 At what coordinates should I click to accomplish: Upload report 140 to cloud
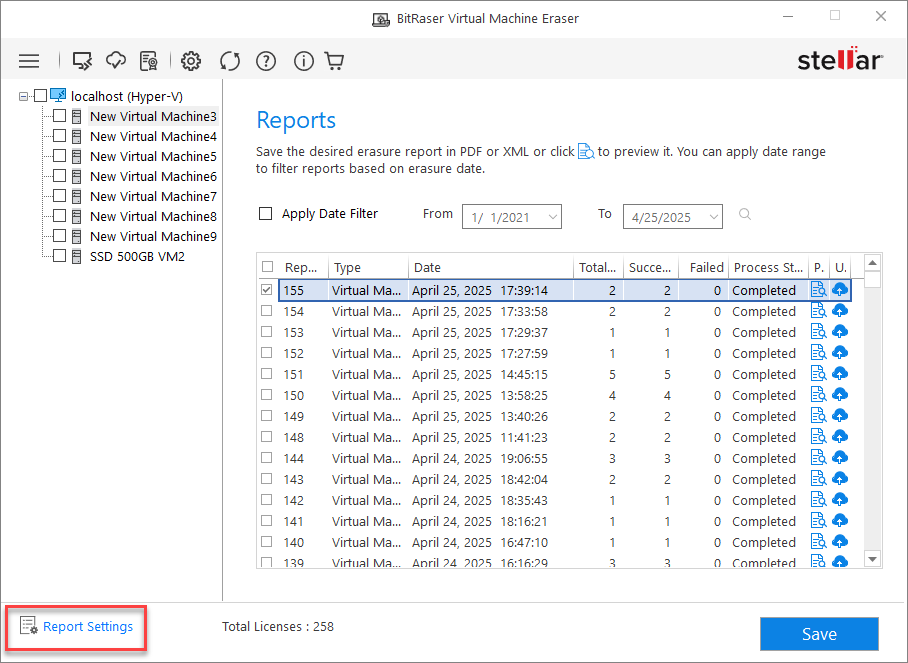click(840, 541)
